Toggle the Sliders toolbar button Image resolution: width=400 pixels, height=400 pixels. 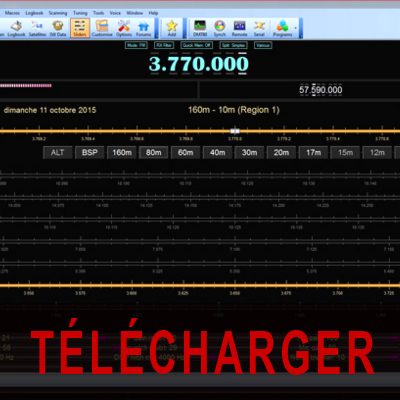coord(80,28)
